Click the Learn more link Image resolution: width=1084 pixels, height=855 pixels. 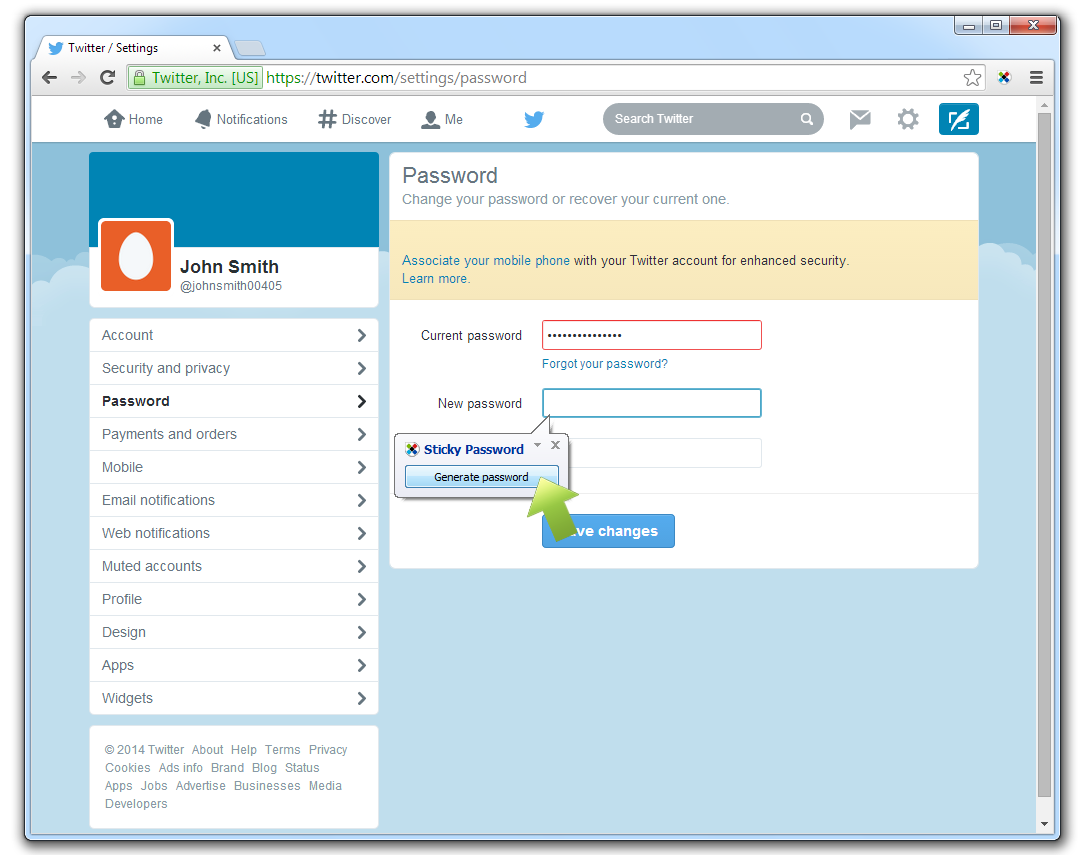pos(435,279)
